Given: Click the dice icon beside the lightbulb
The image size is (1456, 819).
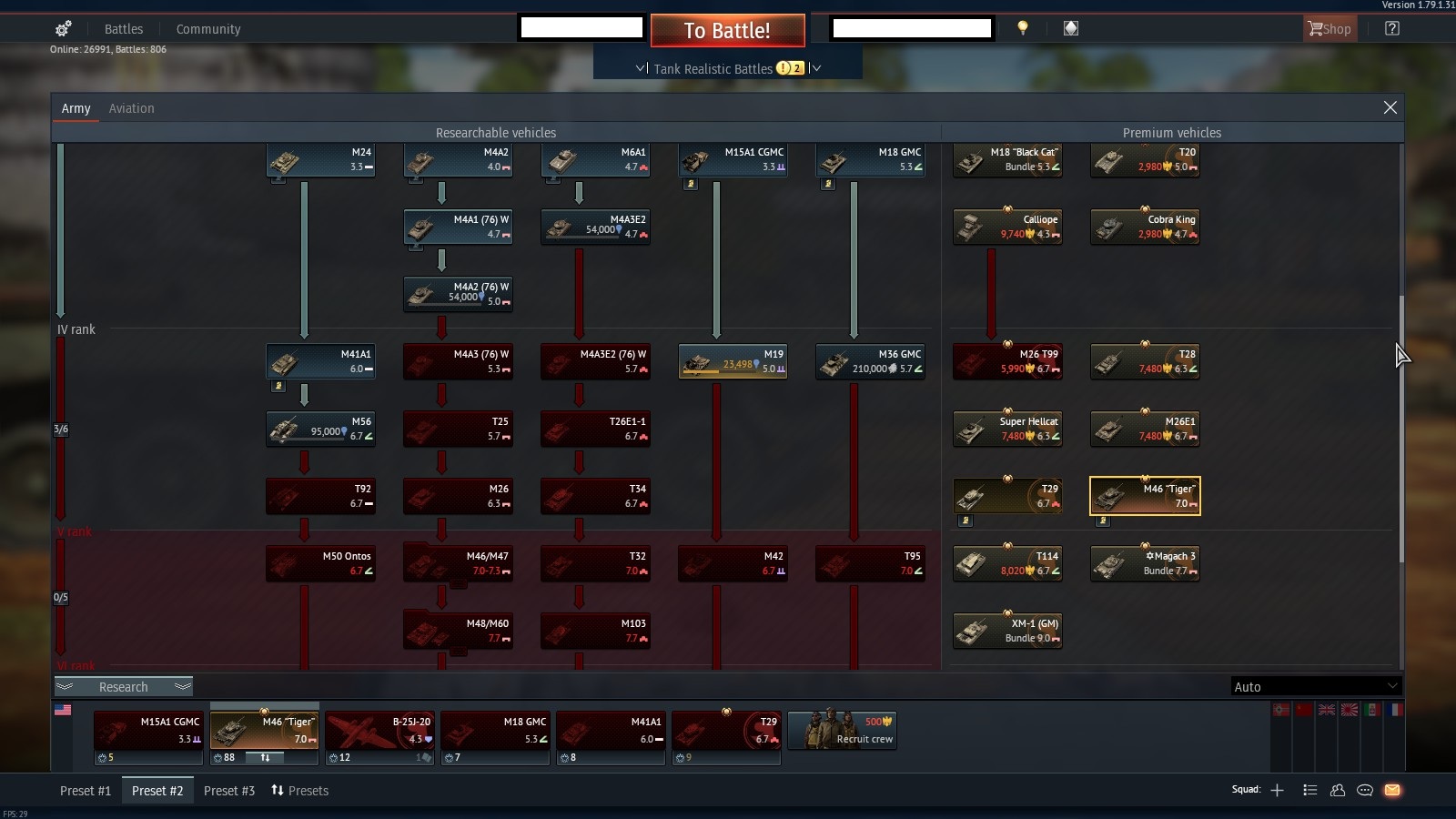Looking at the screenshot, I should 1071,28.
